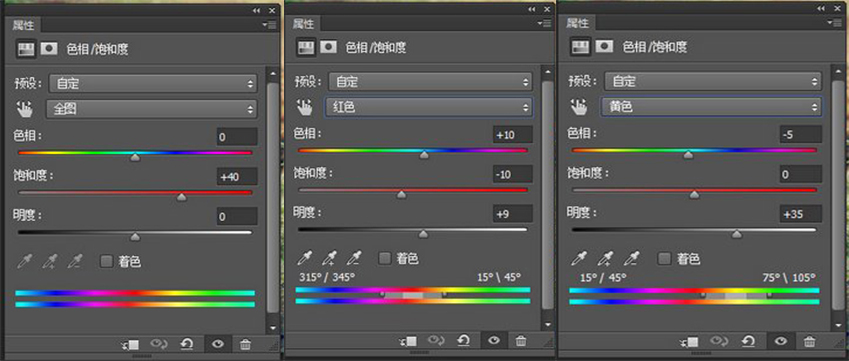Click color range bar in 黄色 panel
This screenshot has height=361, width=849.
click(694, 296)
